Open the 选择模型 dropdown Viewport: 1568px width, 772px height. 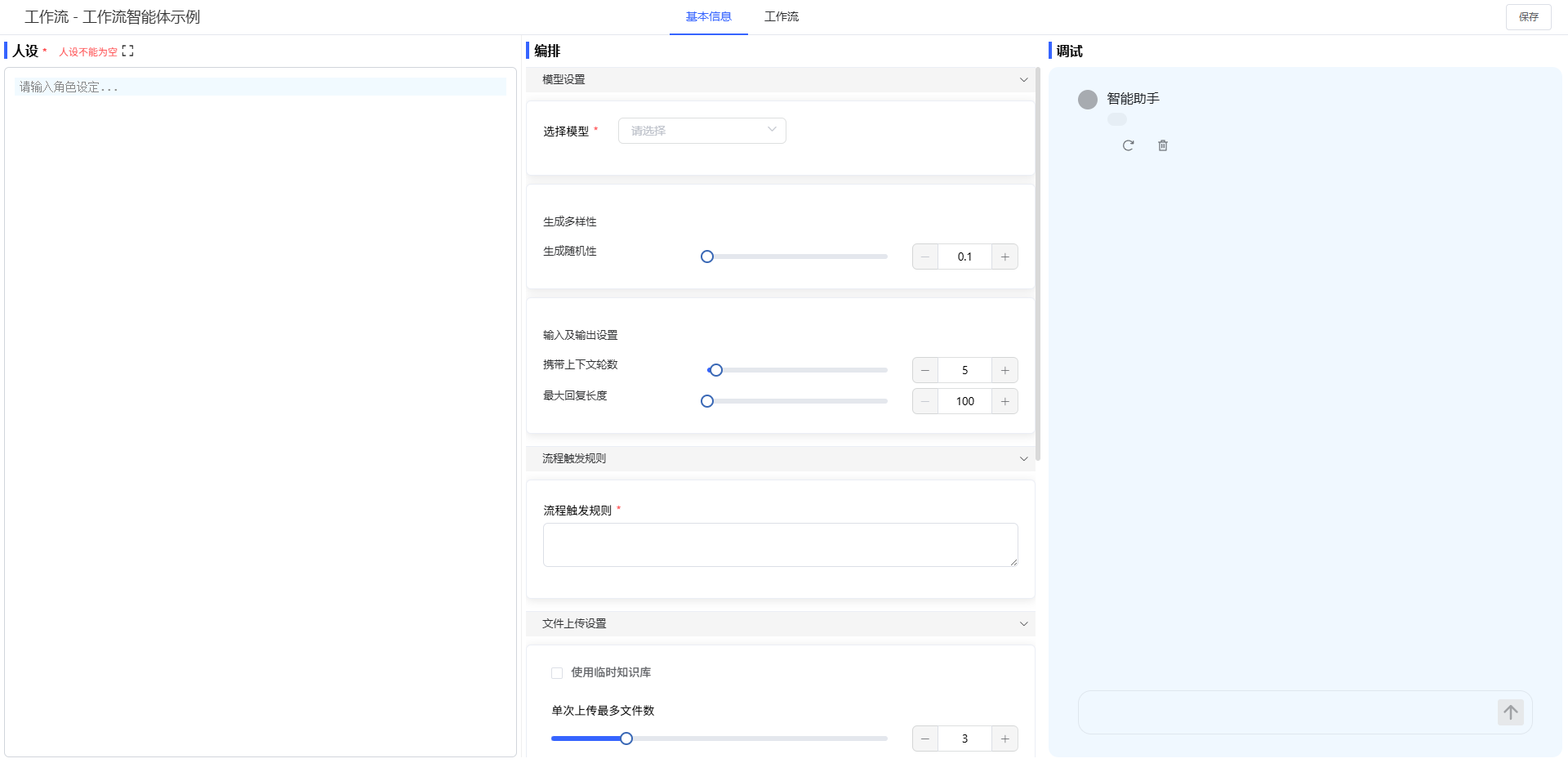coord(702,131)
